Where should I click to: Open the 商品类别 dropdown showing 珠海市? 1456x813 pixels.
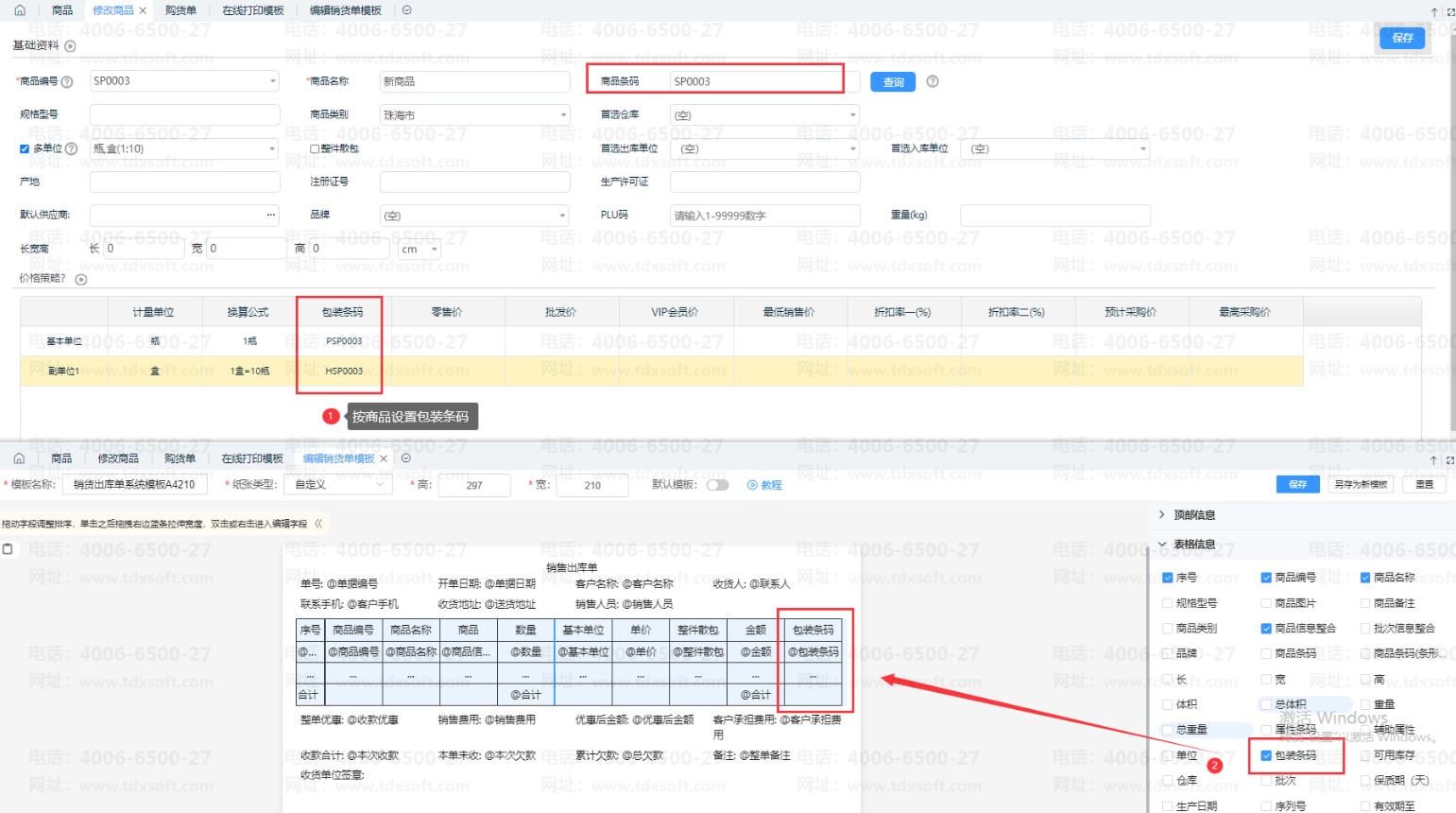474,115
